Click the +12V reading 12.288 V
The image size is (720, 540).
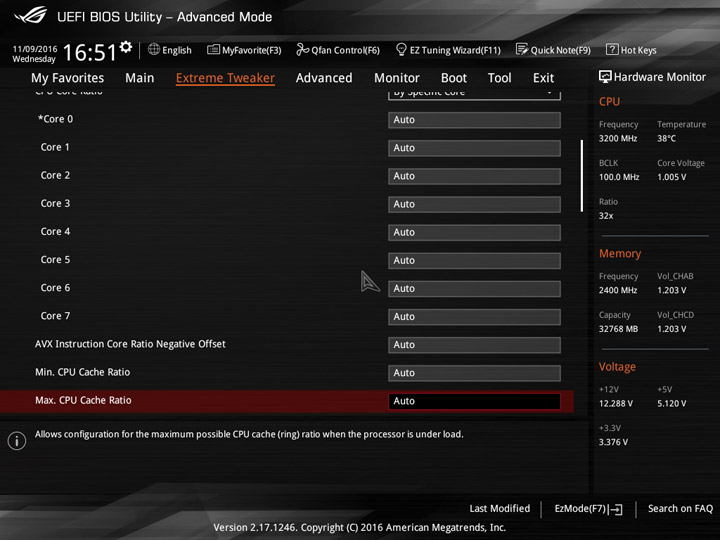click(x=616, y=403)
